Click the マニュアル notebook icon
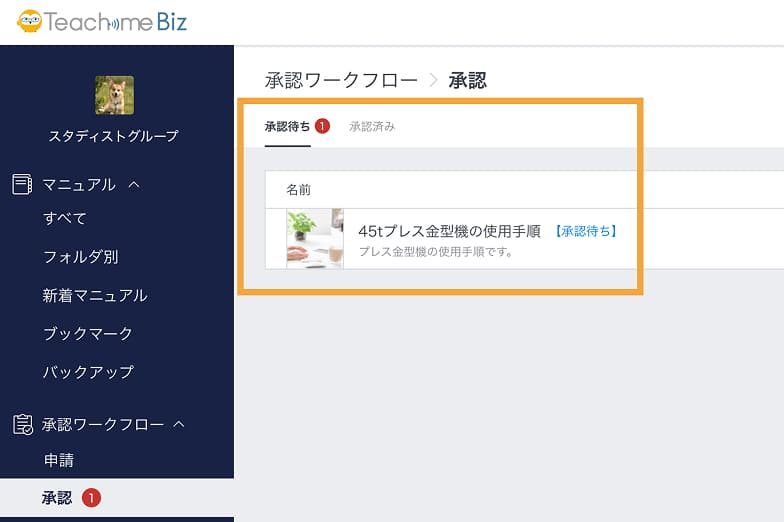784x522 pixels. tap(22, 184)
